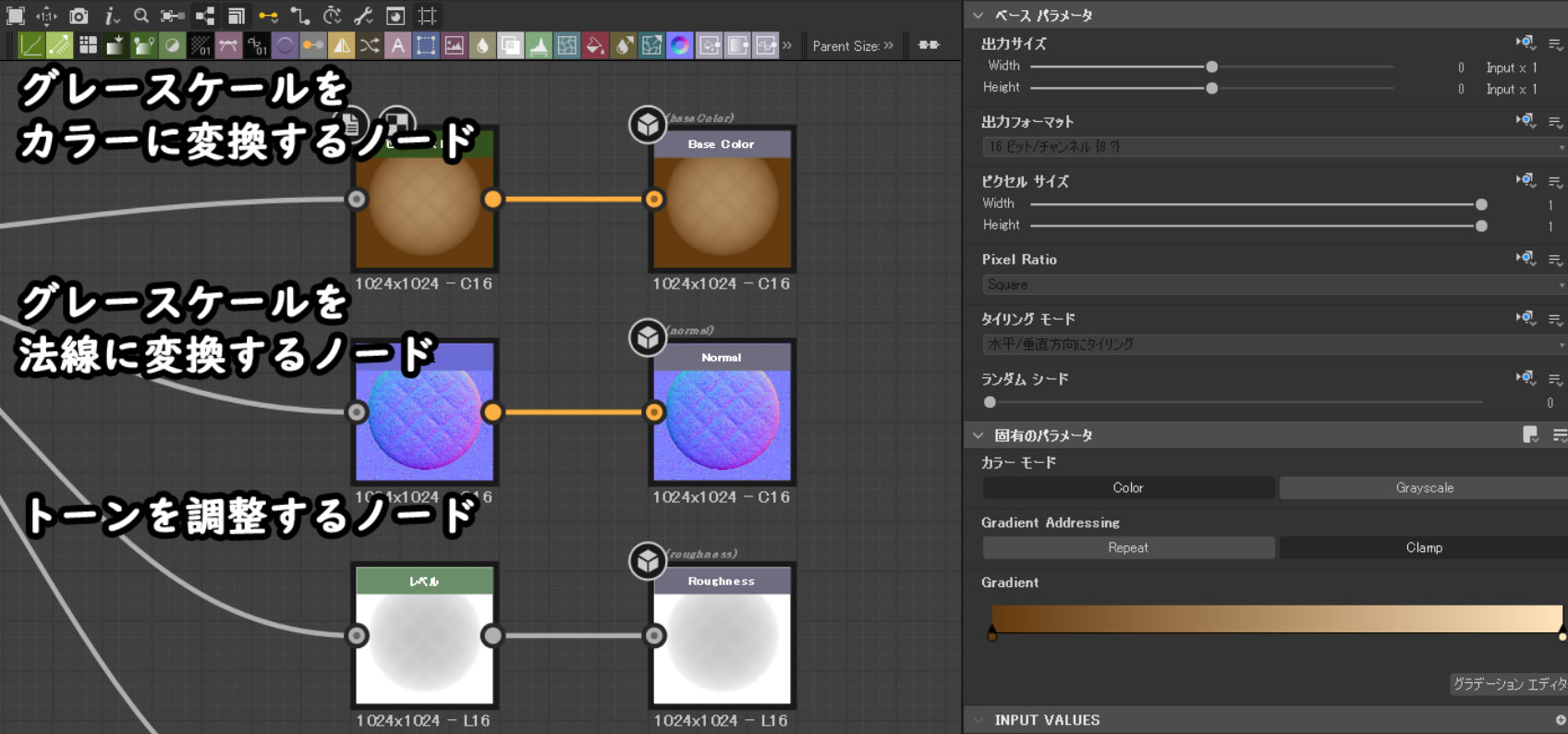This screenshot has height=734, width=1568.
Task: Select the レベル node thumbnail
Action: [424, 649]
